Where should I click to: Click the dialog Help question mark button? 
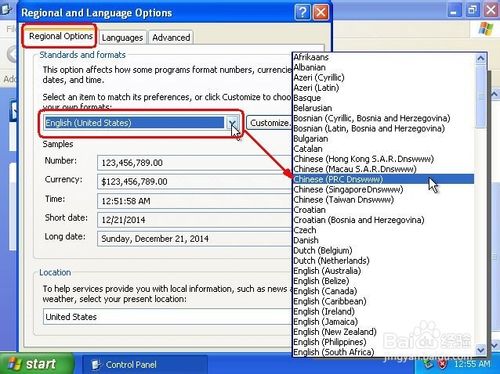(x=302, y=13)
